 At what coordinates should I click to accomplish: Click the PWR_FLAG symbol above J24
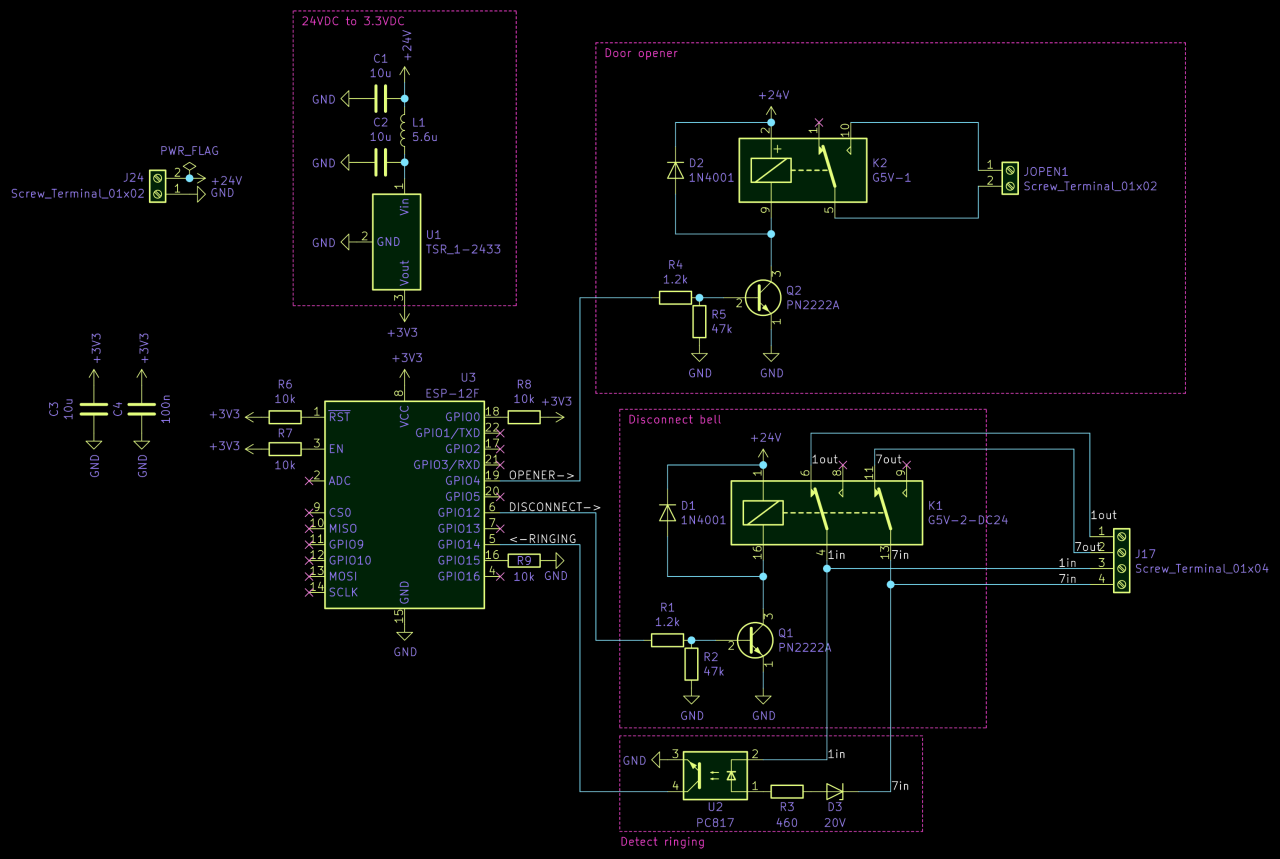(x=189, y=165)
